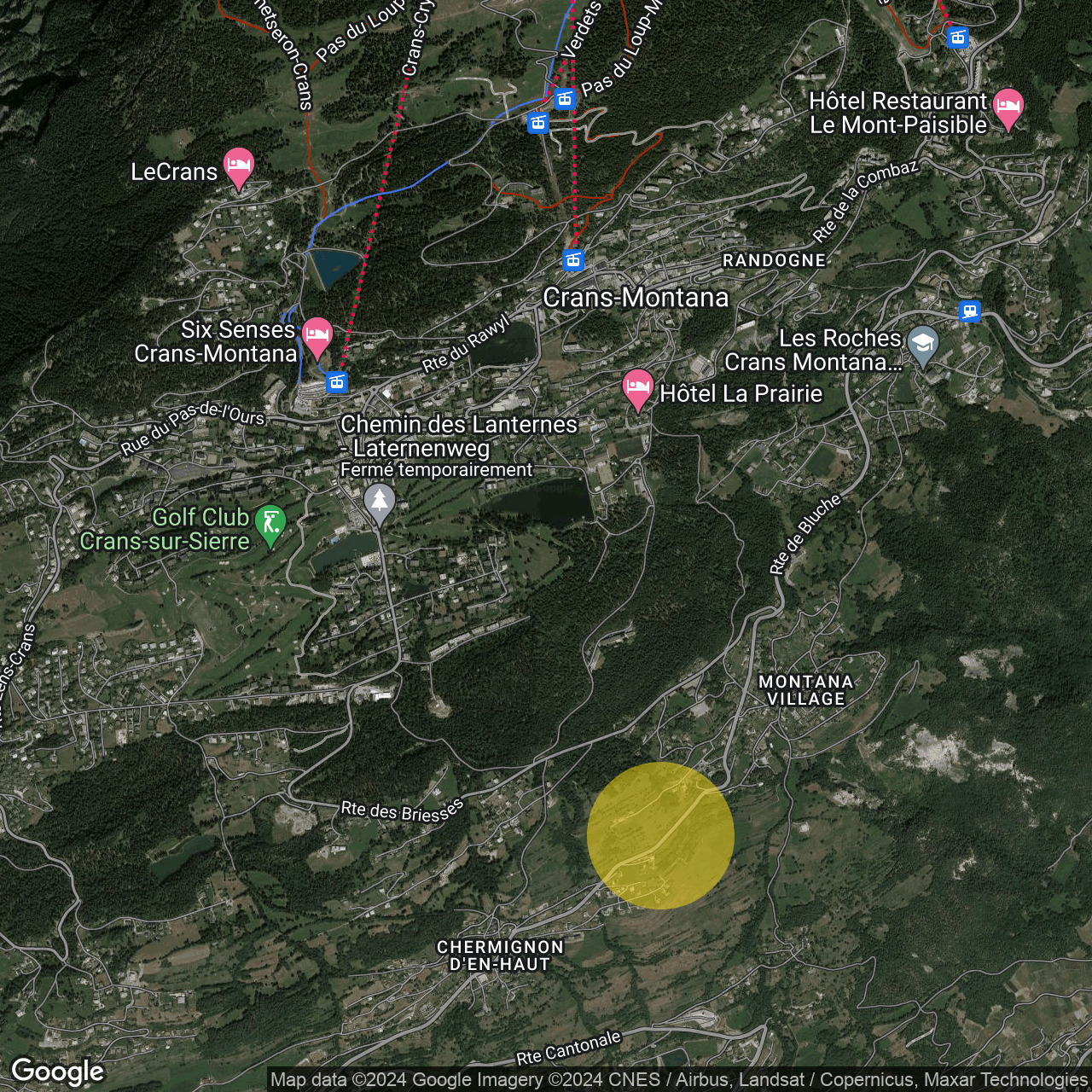The height and width of the screenshot is (1092, 1092).
Task: Click the Rte des Briesses road label
Action: click(x=402, y=810)
